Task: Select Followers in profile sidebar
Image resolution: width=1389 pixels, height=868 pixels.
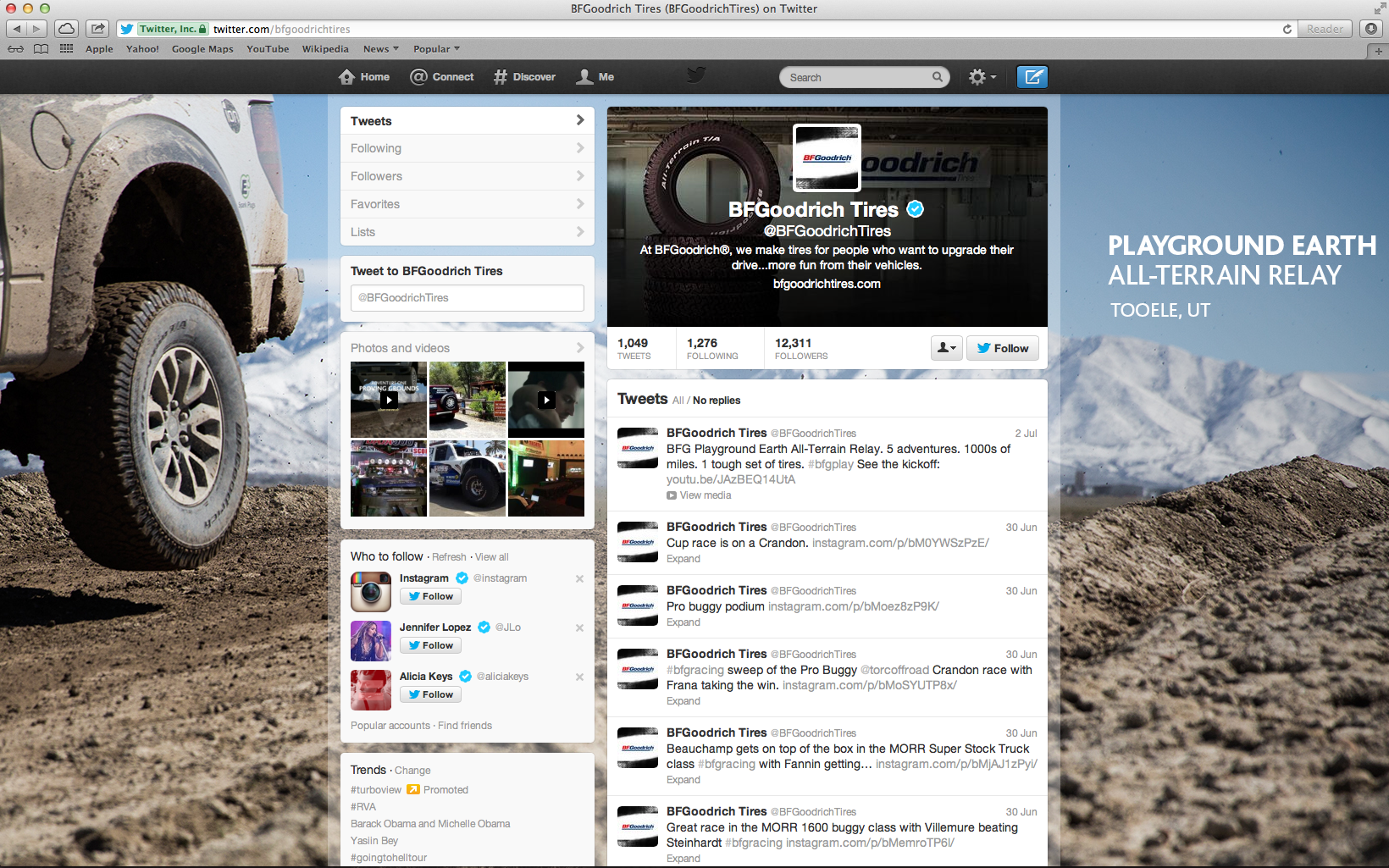Action: (468, 176)
